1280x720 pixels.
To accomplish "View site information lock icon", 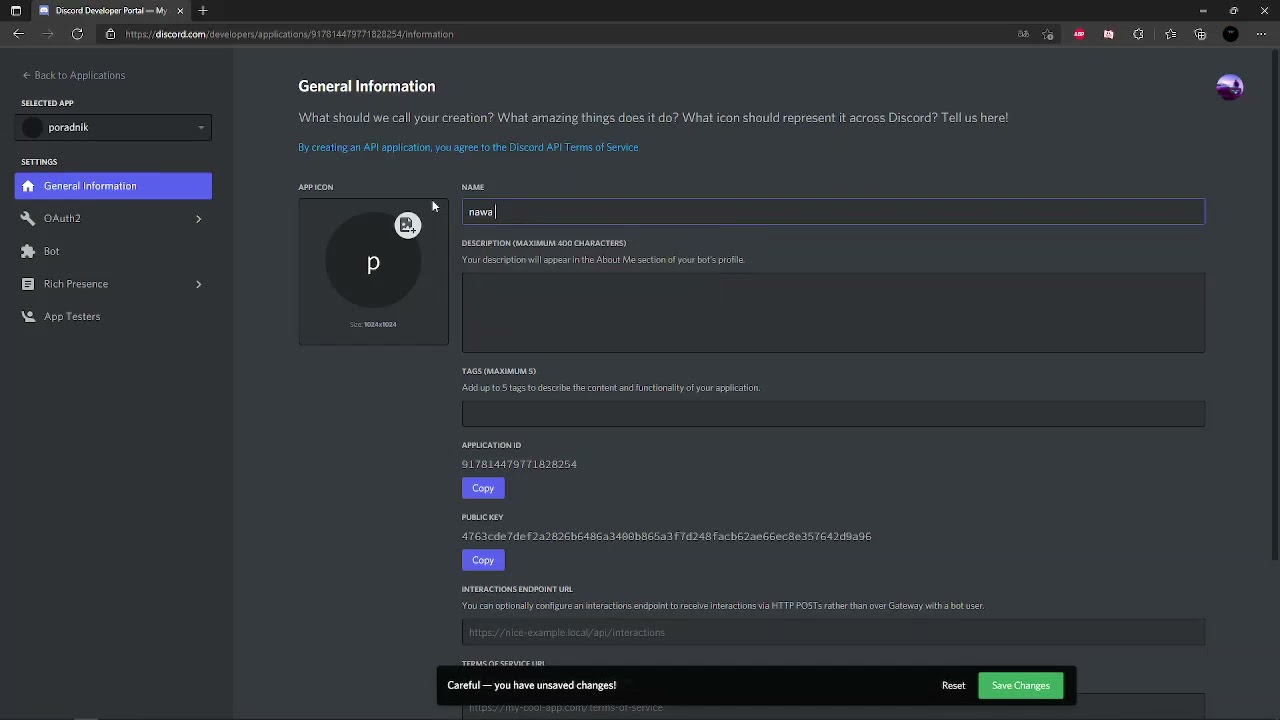I will pyautogui.click(x=110, y=34).
